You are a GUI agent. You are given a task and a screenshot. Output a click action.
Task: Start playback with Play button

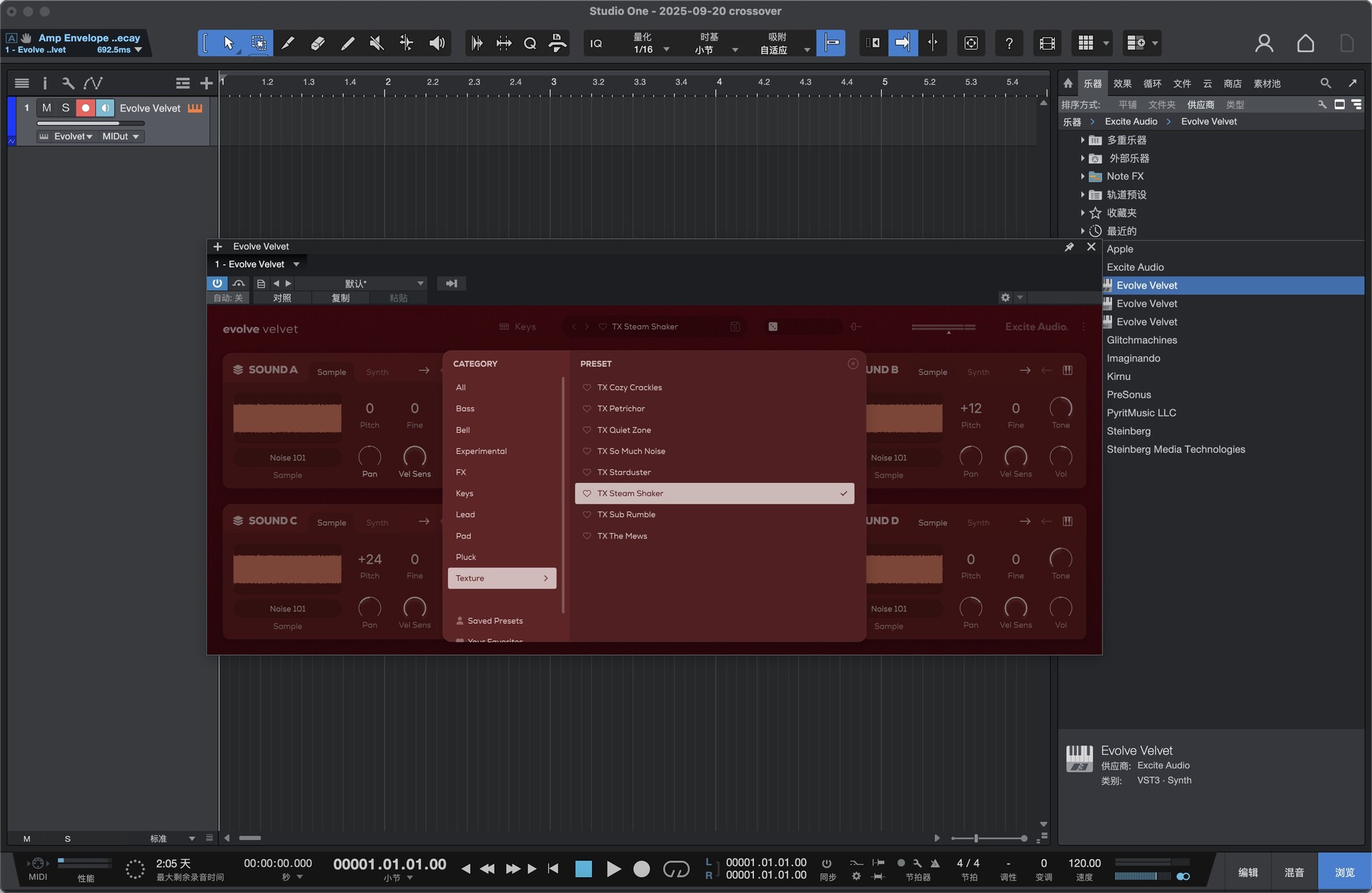pyautogui.click(x=613, y=869)
